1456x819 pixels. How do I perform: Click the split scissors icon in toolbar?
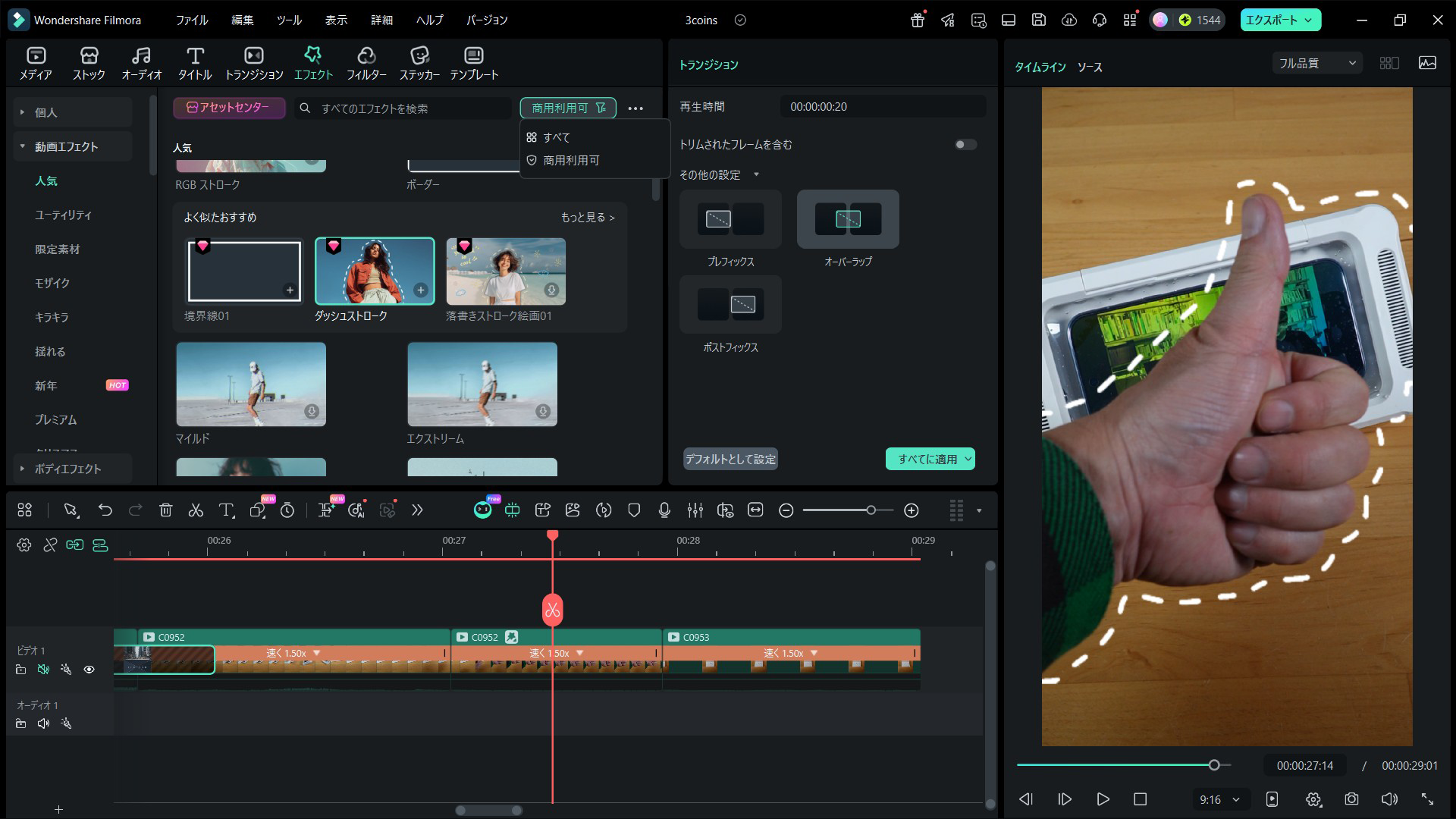[x=196, y=510]
